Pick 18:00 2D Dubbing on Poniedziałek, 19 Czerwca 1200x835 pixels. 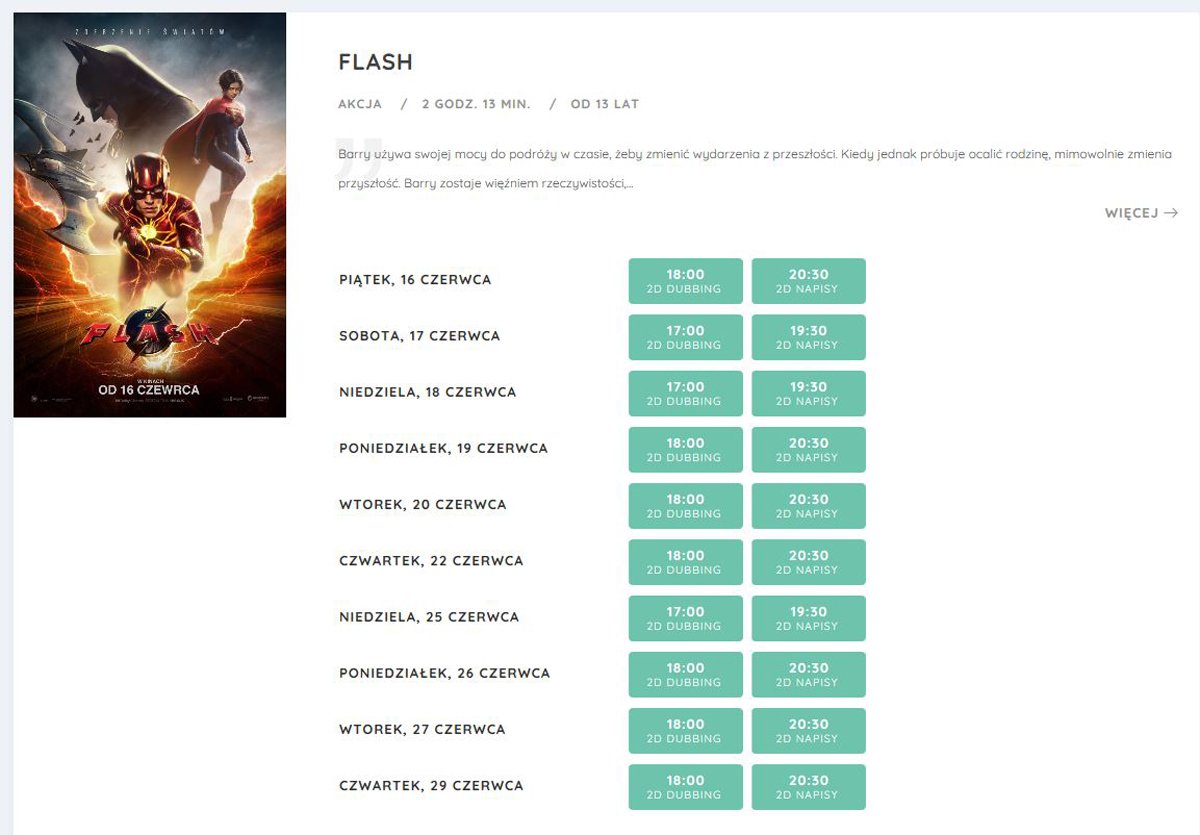[x=686, y=449]
